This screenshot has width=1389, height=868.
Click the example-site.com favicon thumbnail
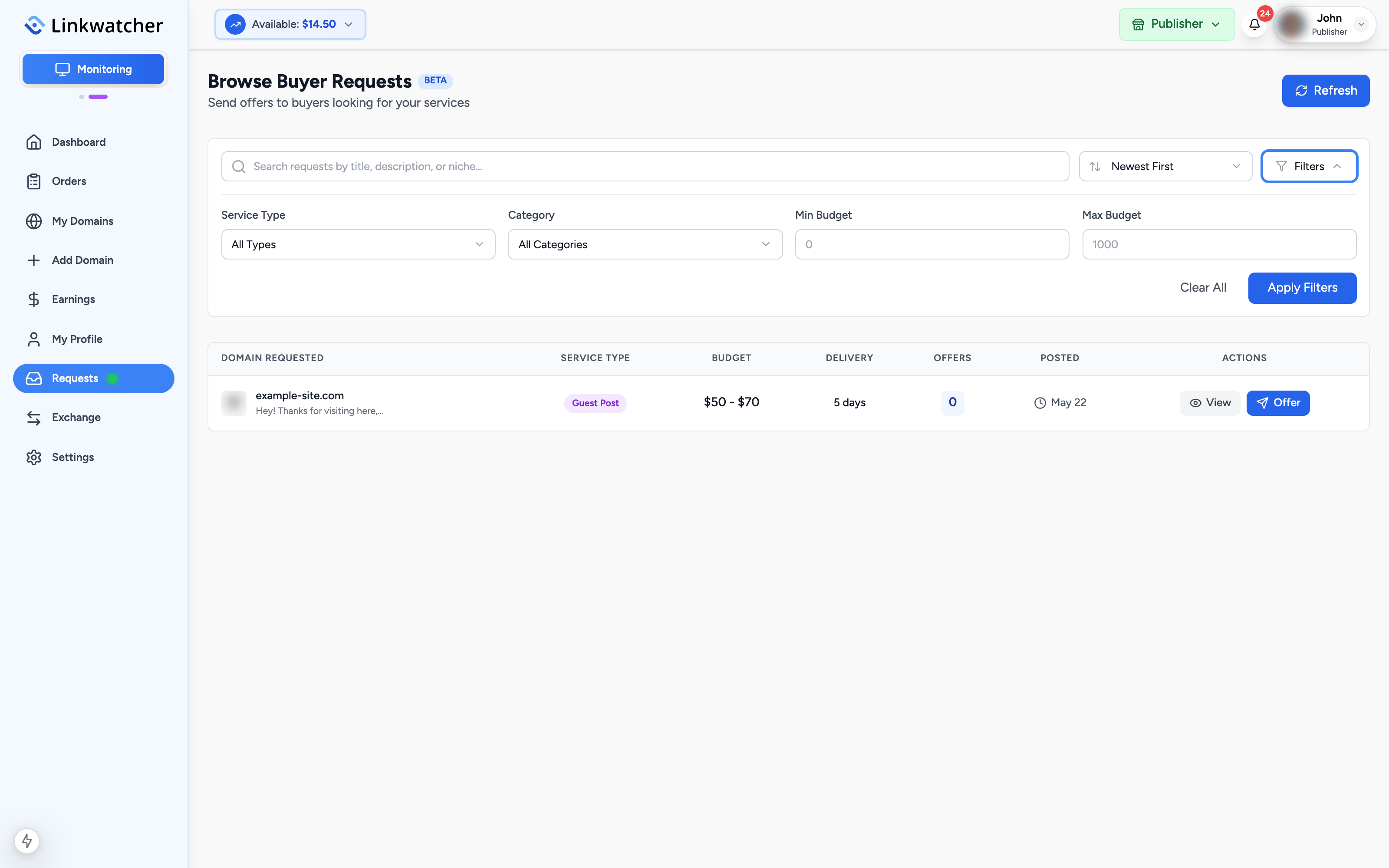tap(234, 402)
